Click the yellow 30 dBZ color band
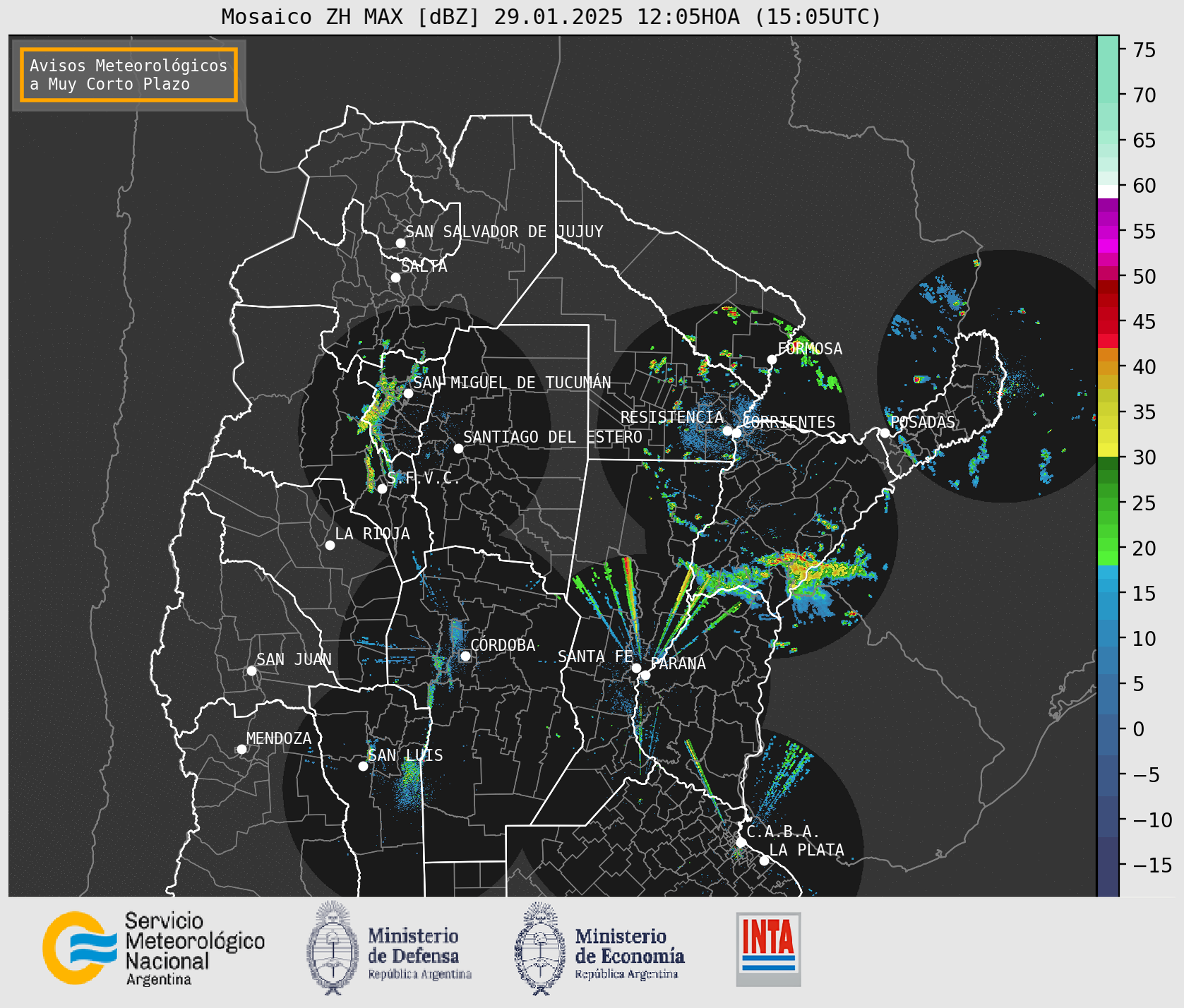The image size is (1184, 1008). pos(1108,450)
